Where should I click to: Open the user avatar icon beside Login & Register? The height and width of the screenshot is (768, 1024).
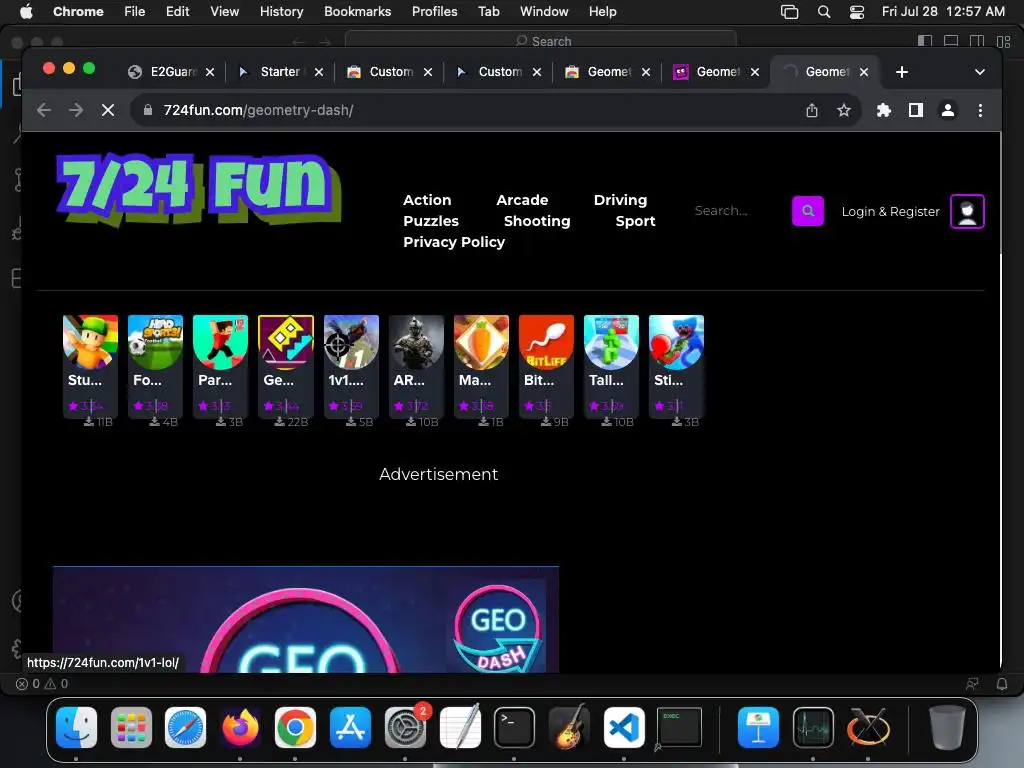click(967, 212)
